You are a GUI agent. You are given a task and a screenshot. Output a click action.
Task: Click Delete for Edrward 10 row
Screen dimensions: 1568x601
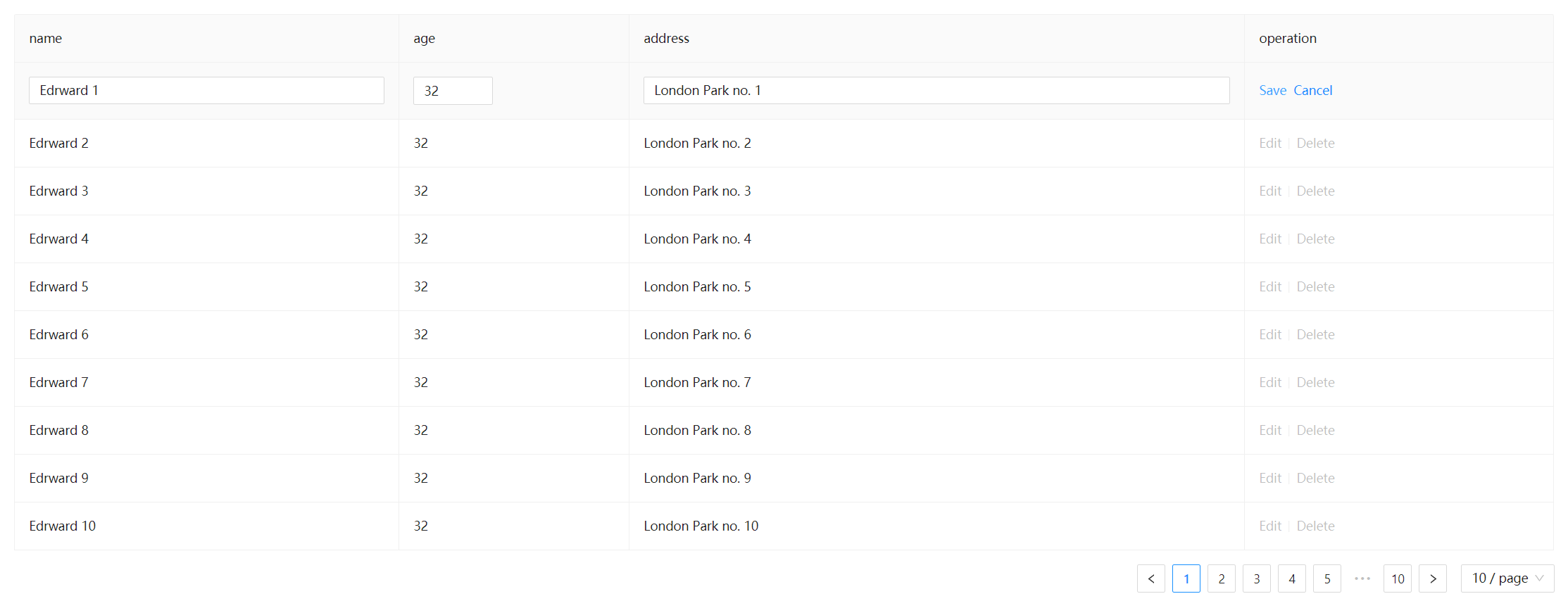coord(1315,526)
